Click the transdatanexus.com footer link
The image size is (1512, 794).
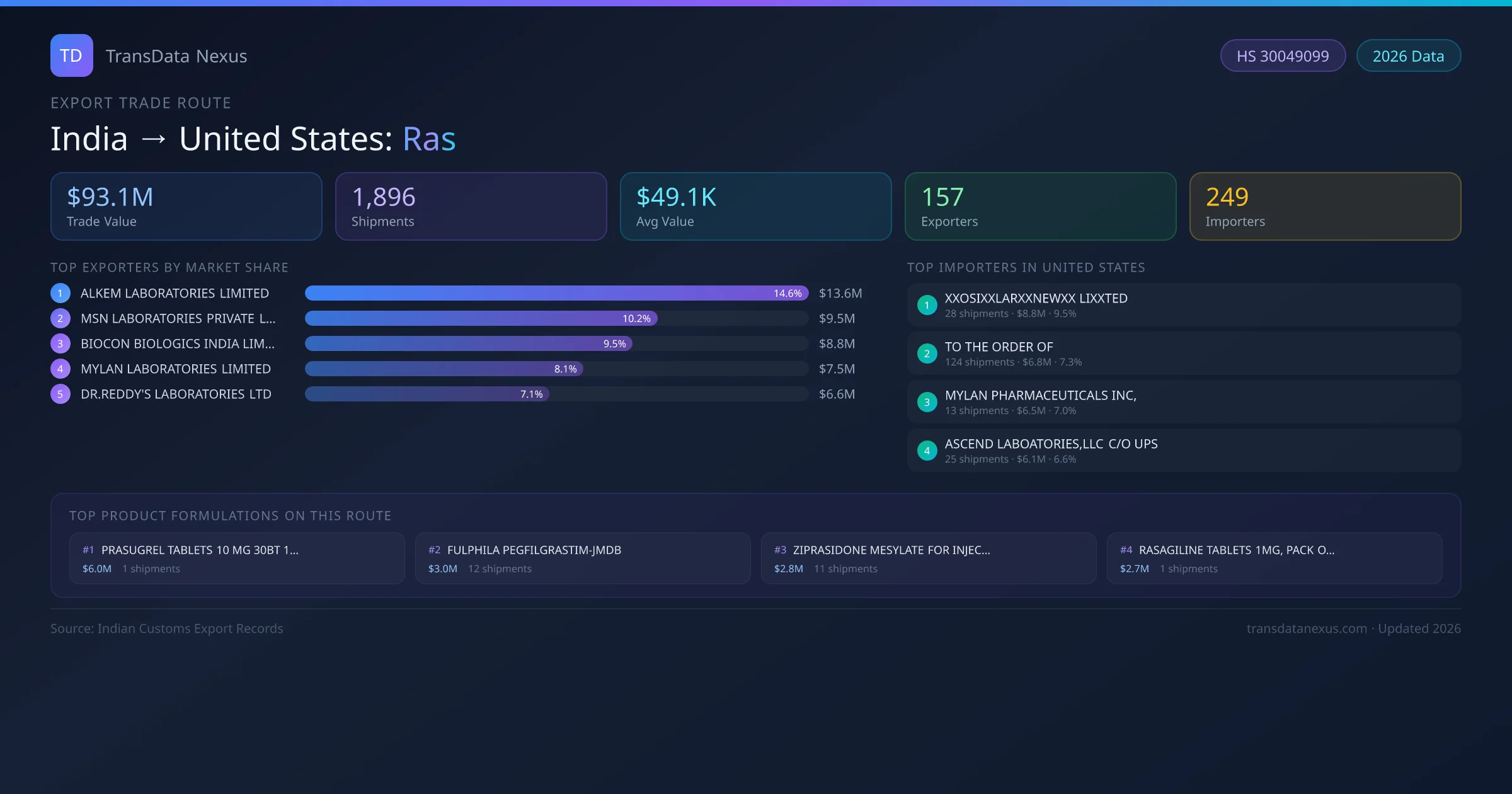(1307, 628)
